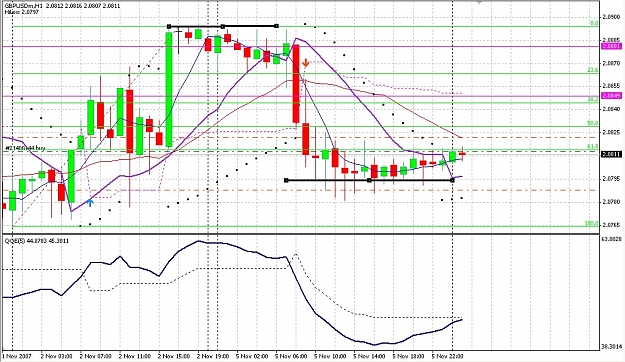Image resolution: width=625 pixels, height=362 pixels.
Task: Select left anchor of lower black trend line
Action: click(x=286, y=180)
